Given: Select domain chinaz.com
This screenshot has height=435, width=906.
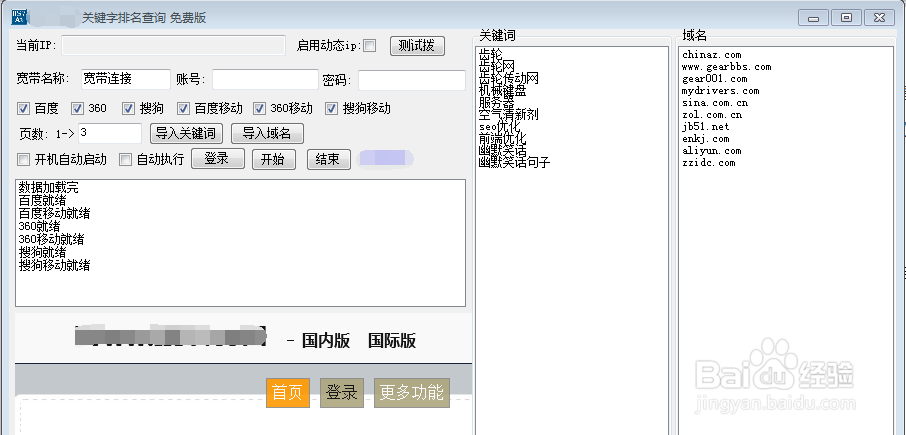Looking at the screenshot, I should (x=711, y=55).
